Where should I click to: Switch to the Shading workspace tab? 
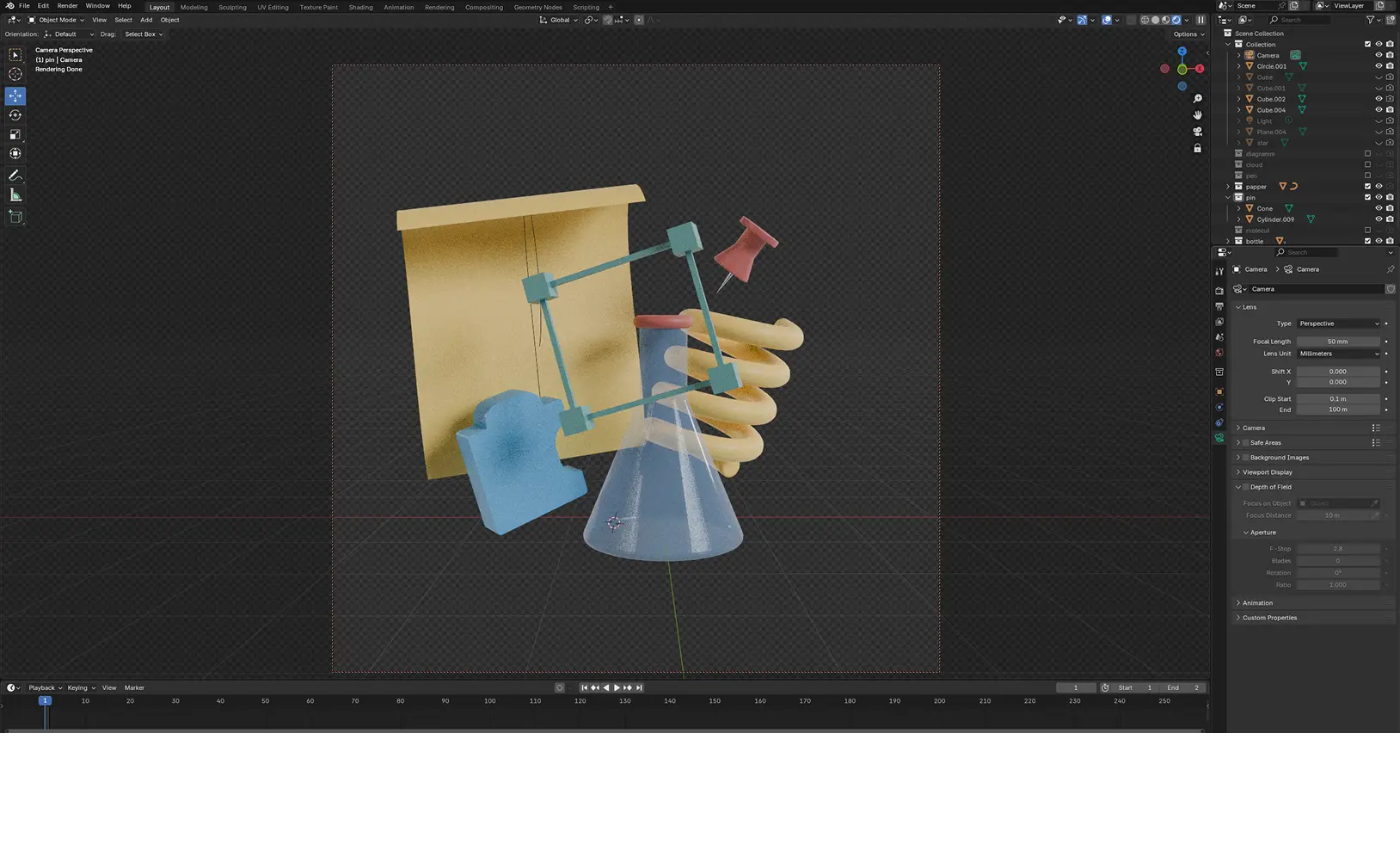click(x=360, y=7)
